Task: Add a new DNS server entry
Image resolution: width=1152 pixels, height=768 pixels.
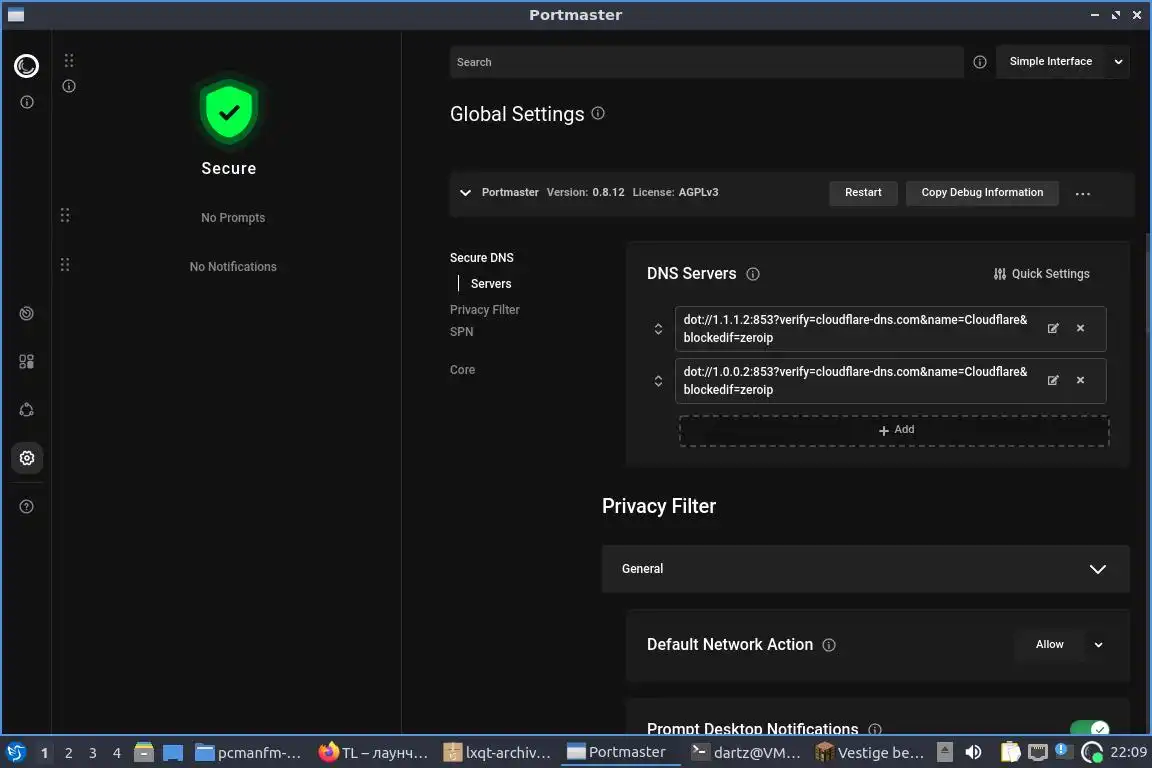Action: coord(894,431)
